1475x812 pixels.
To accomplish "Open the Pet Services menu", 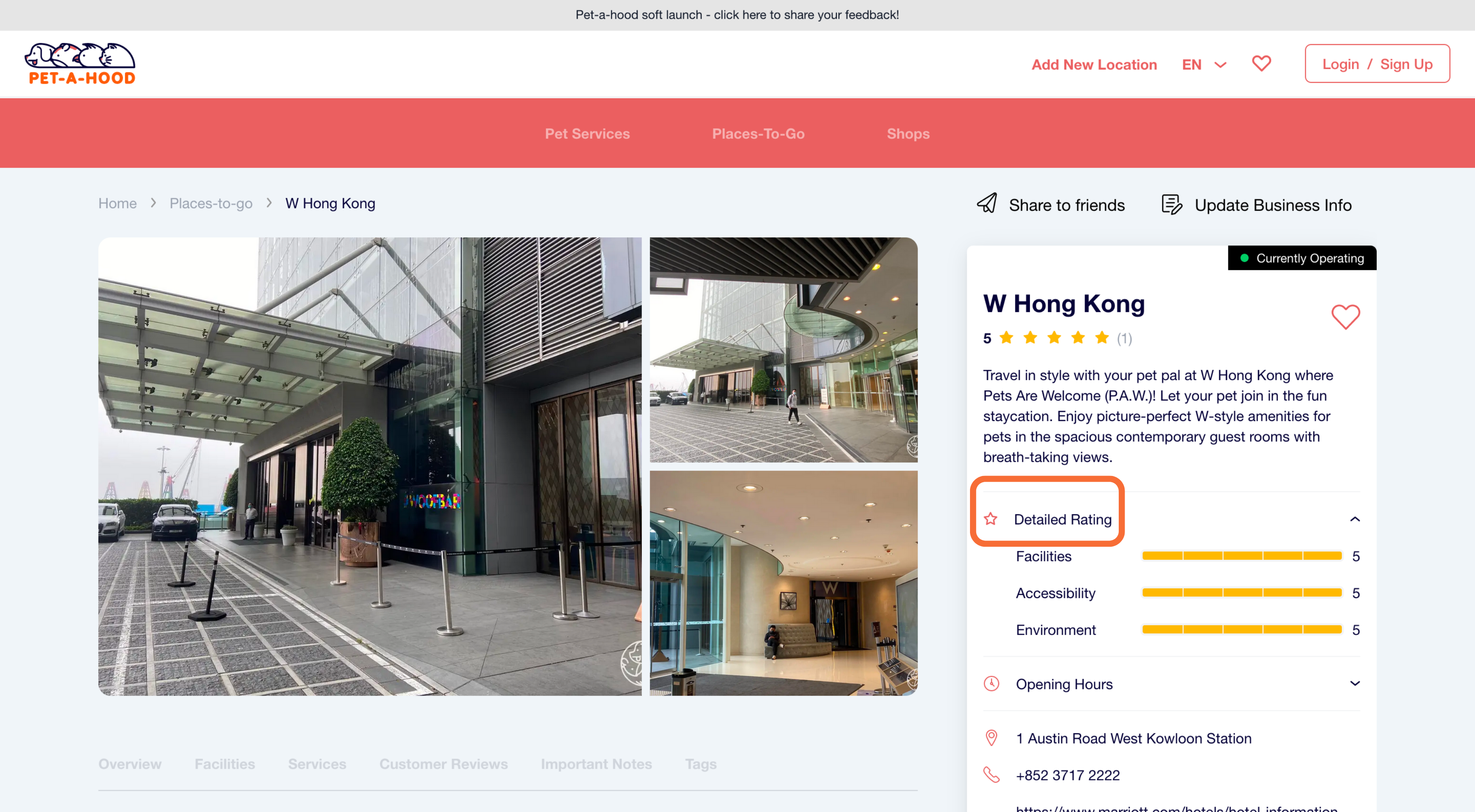I will tap(587, 133).
